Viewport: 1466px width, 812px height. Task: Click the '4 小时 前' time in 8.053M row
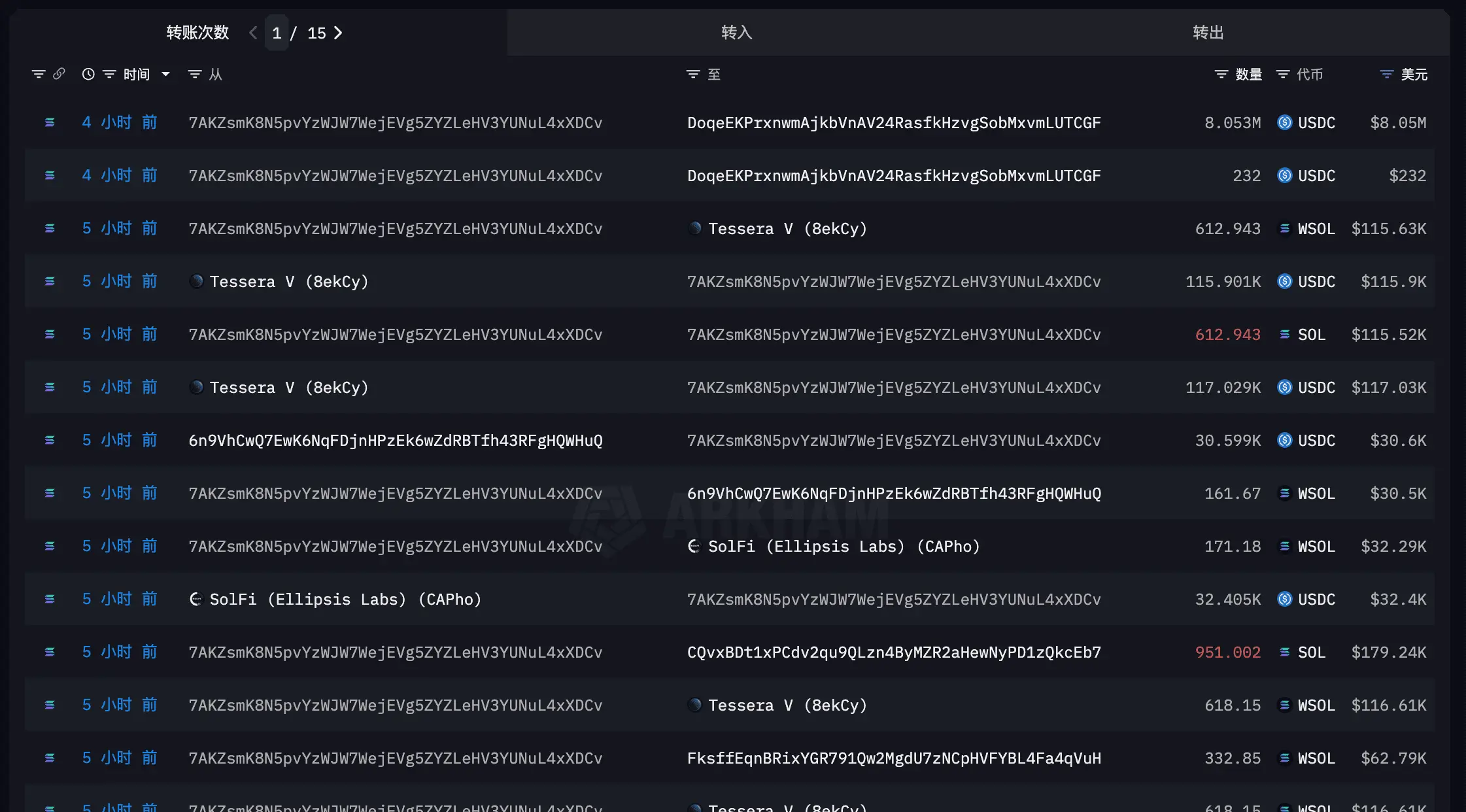coord(120,123)
